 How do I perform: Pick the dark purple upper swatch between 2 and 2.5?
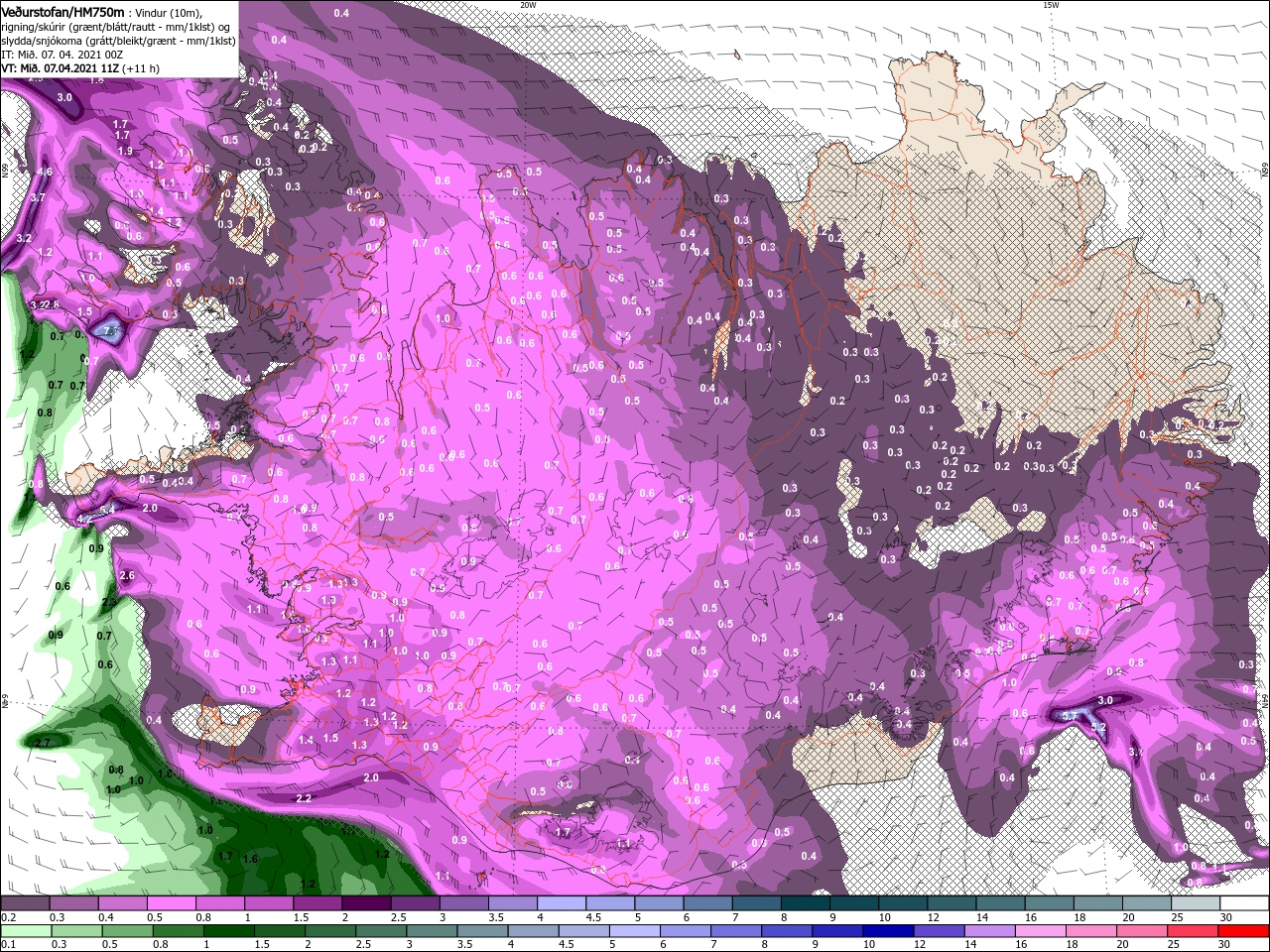(x=367, y=903)
